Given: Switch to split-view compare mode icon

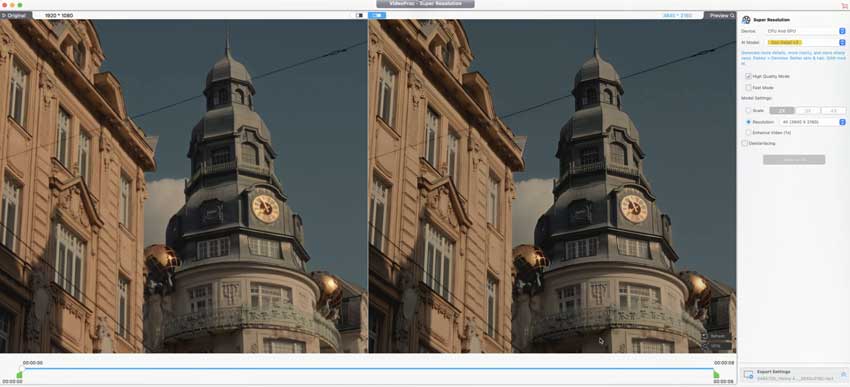Looking at the screenshot, I should click(377, 15).
